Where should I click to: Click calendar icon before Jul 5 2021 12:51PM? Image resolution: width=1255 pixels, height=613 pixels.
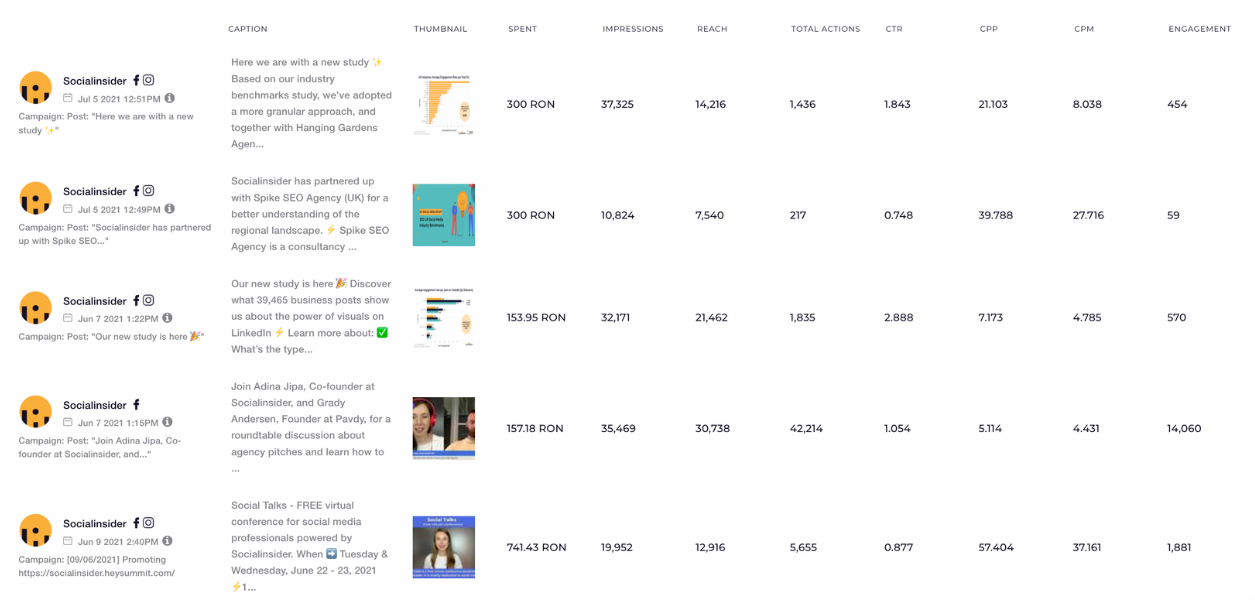68,98
